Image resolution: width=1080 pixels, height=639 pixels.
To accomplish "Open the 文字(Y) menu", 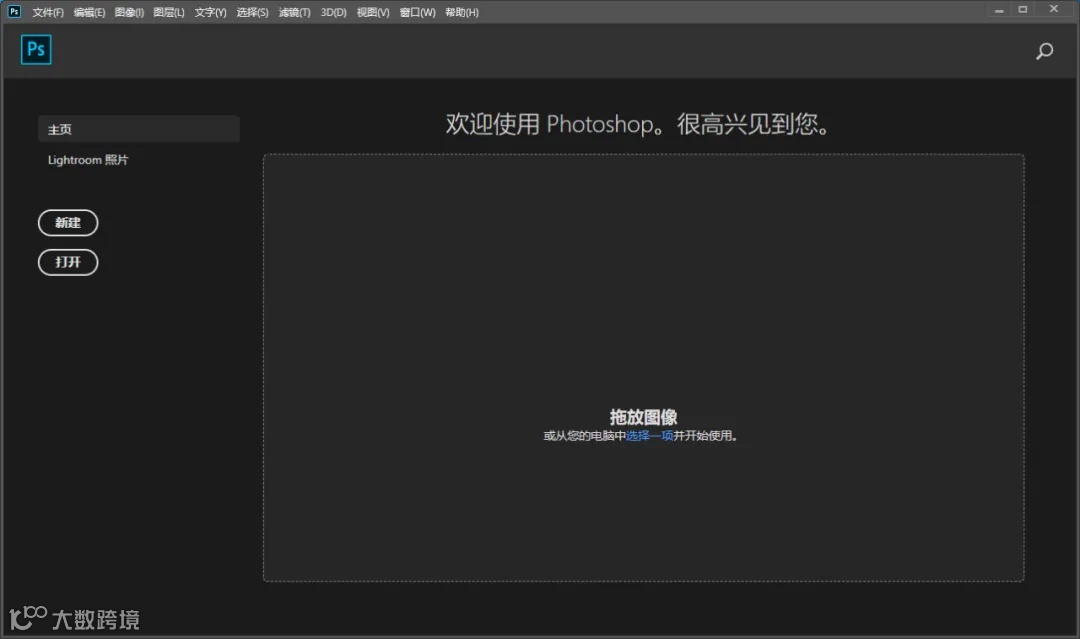I will (x=210, y=12).
